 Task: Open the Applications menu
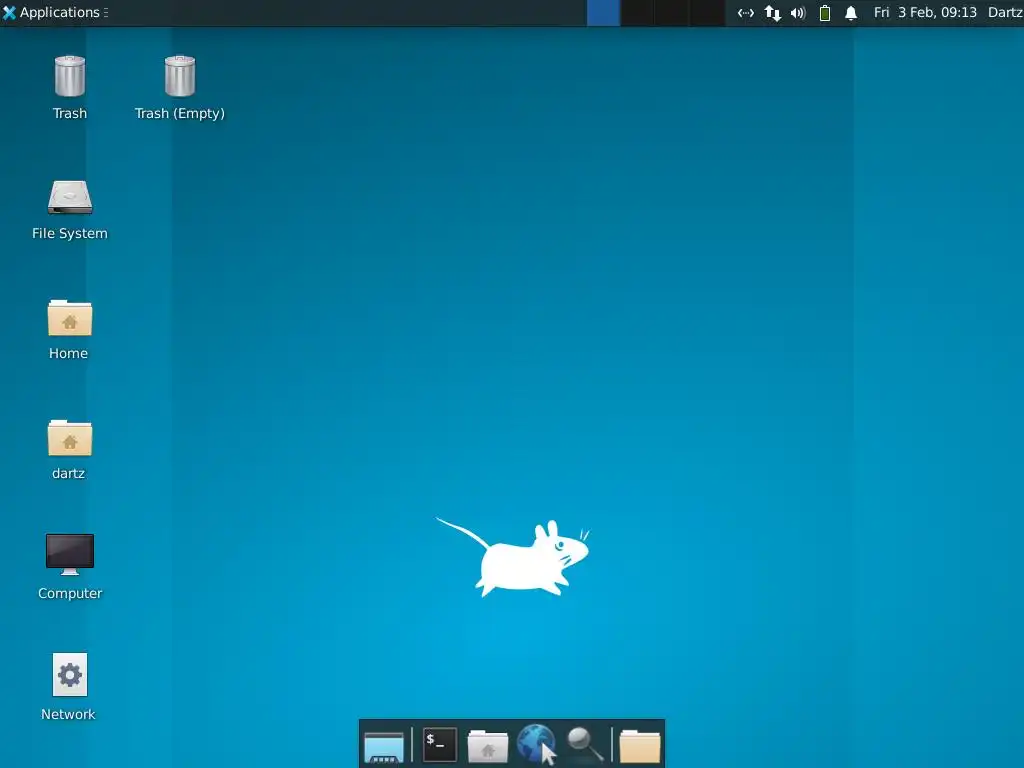pos(54,12)
